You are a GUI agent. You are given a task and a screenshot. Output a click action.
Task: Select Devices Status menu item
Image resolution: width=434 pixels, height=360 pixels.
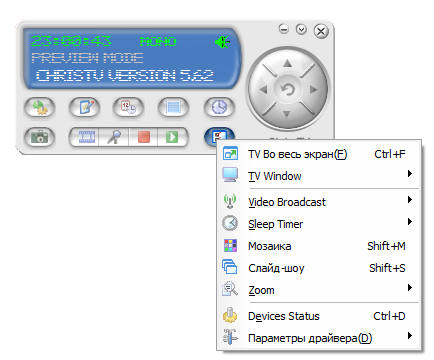pos(319,316)
